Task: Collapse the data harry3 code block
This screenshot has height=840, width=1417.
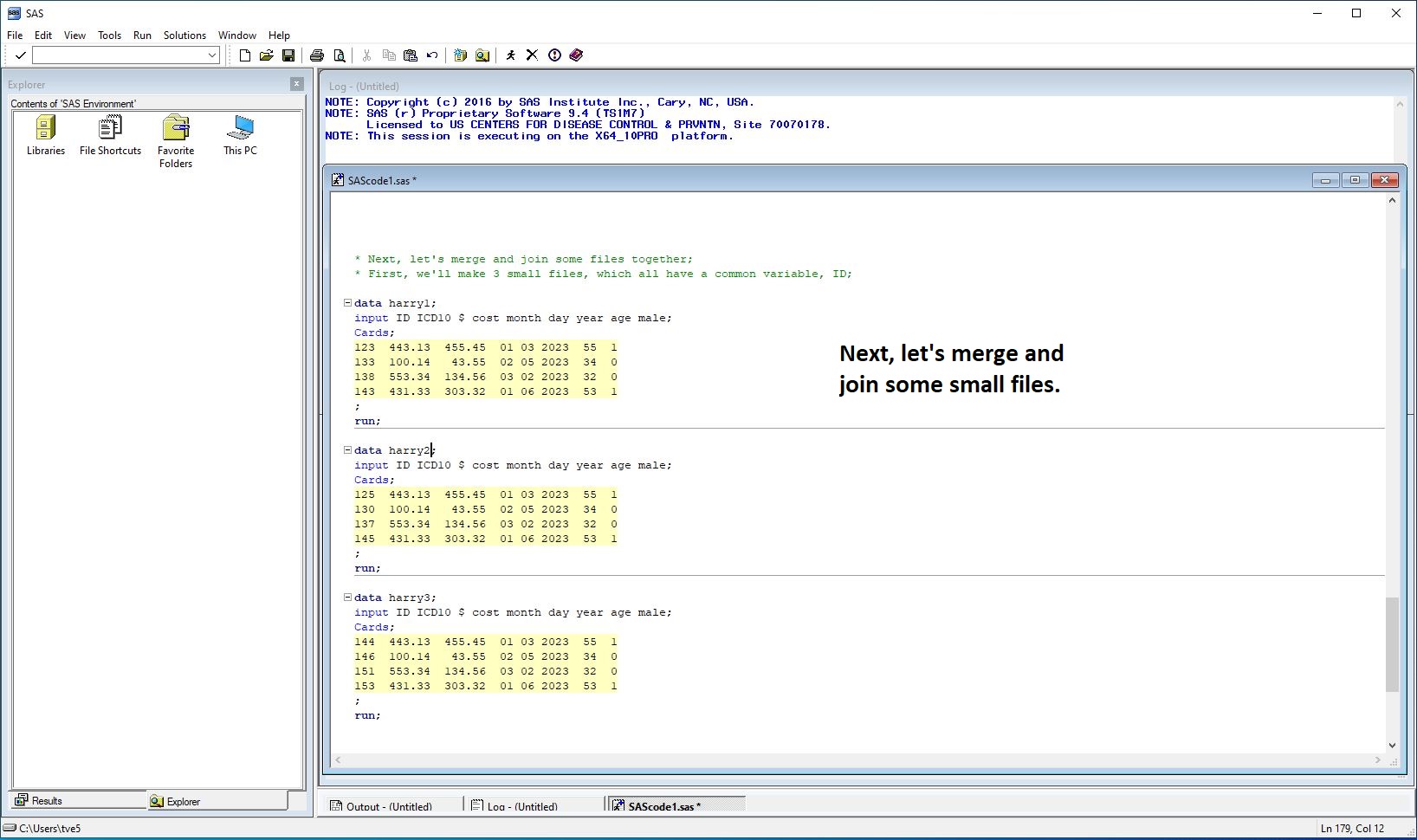Action: click(x=347, y=598)
